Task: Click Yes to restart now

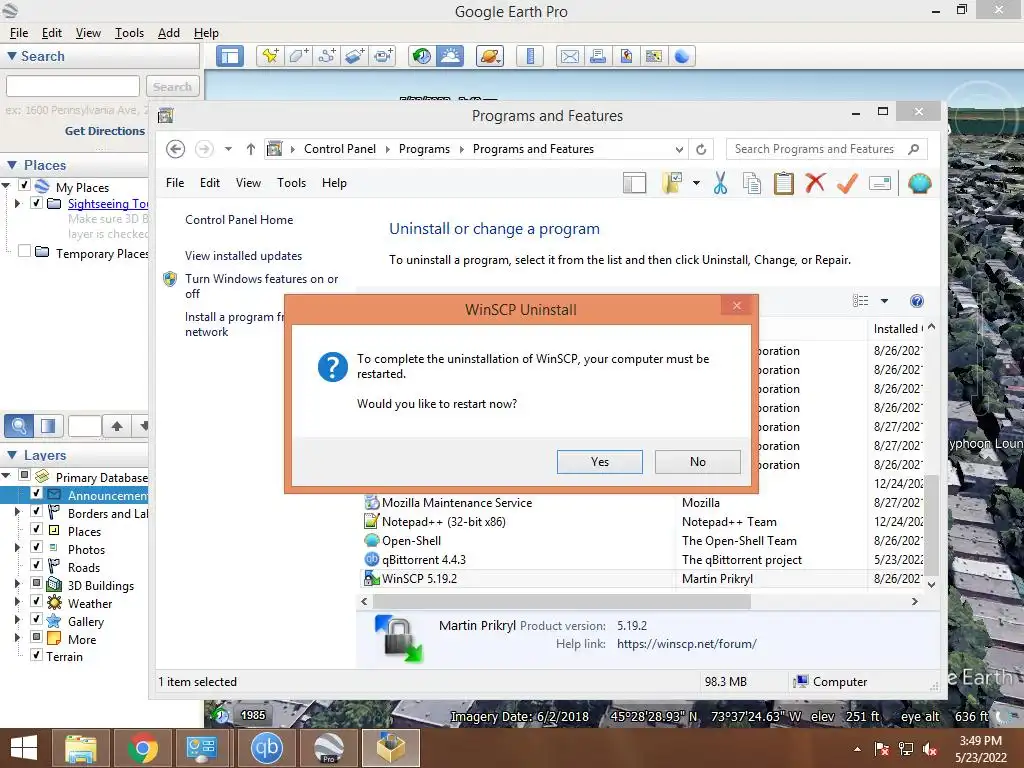Action: (600, 462)
